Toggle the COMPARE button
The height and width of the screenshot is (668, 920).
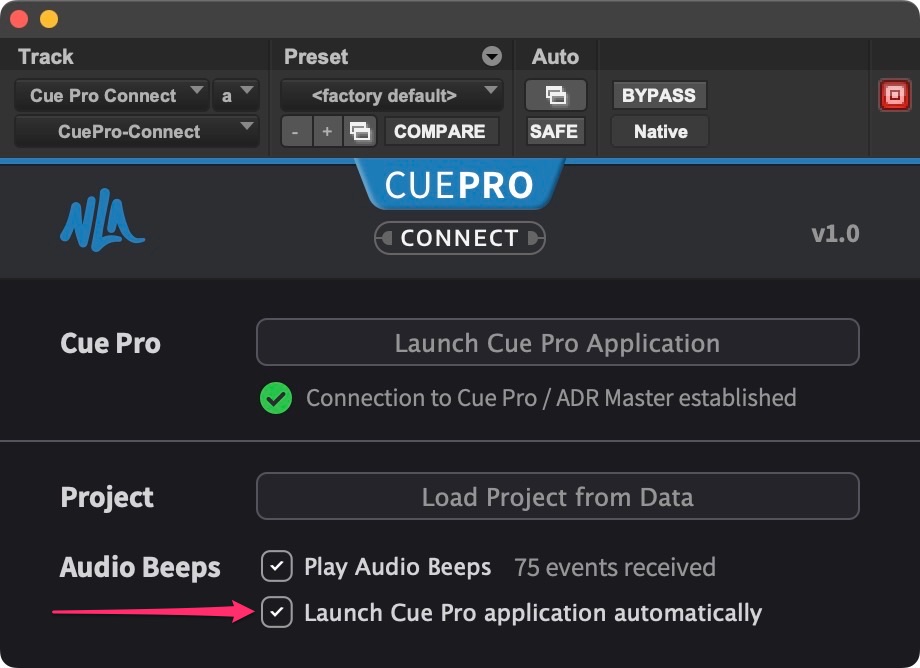pyautogui.click(x=441, y=131)
